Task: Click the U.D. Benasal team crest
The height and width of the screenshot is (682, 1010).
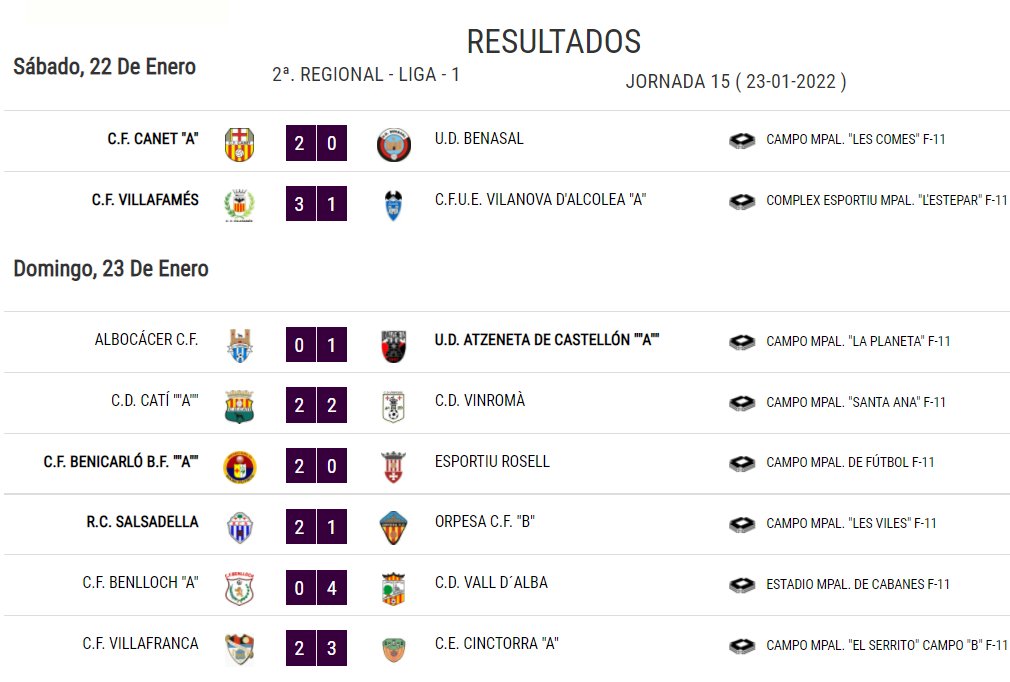Action: click(x=394, y=144)
